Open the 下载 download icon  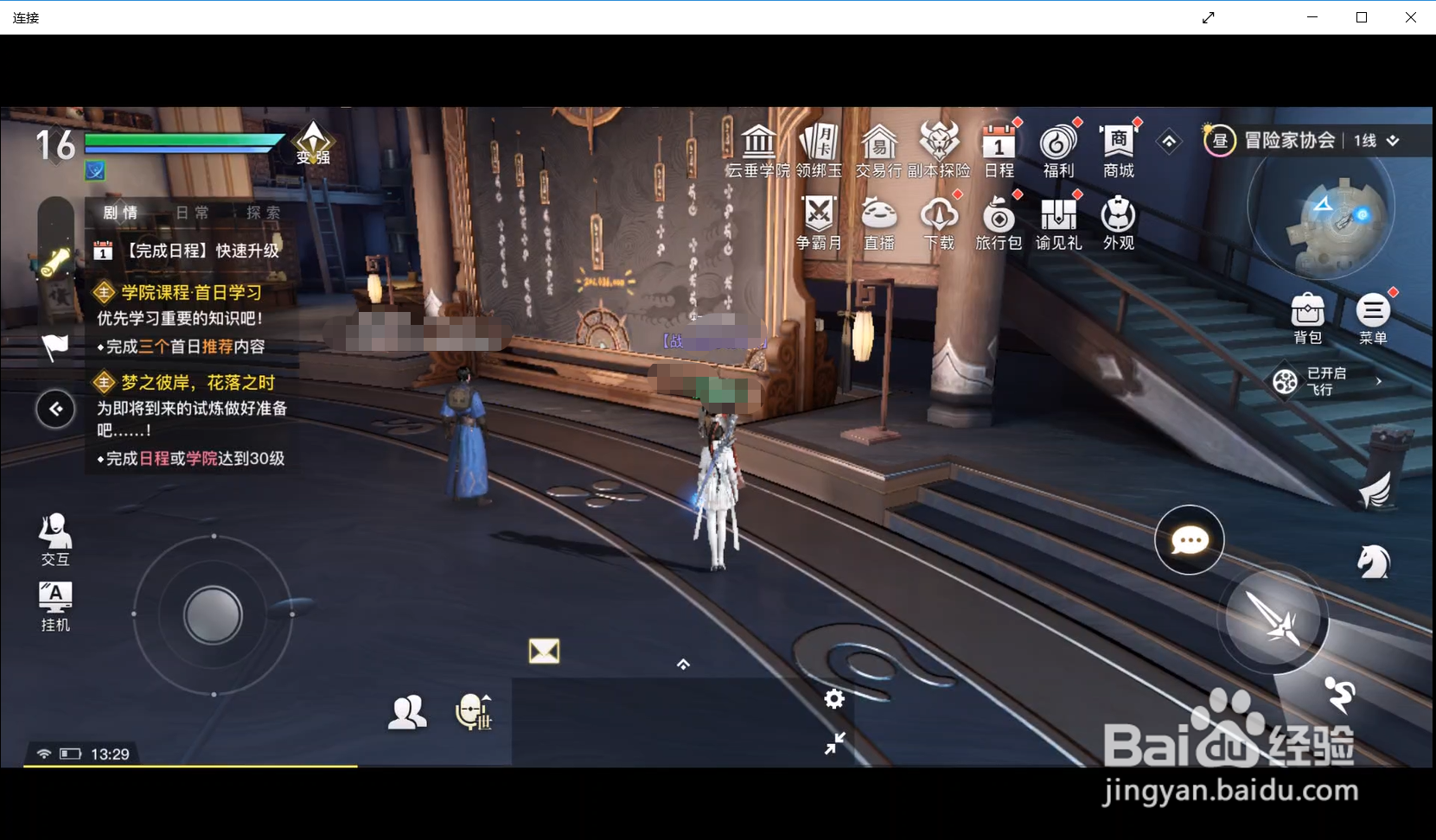(x=939, y=223)
